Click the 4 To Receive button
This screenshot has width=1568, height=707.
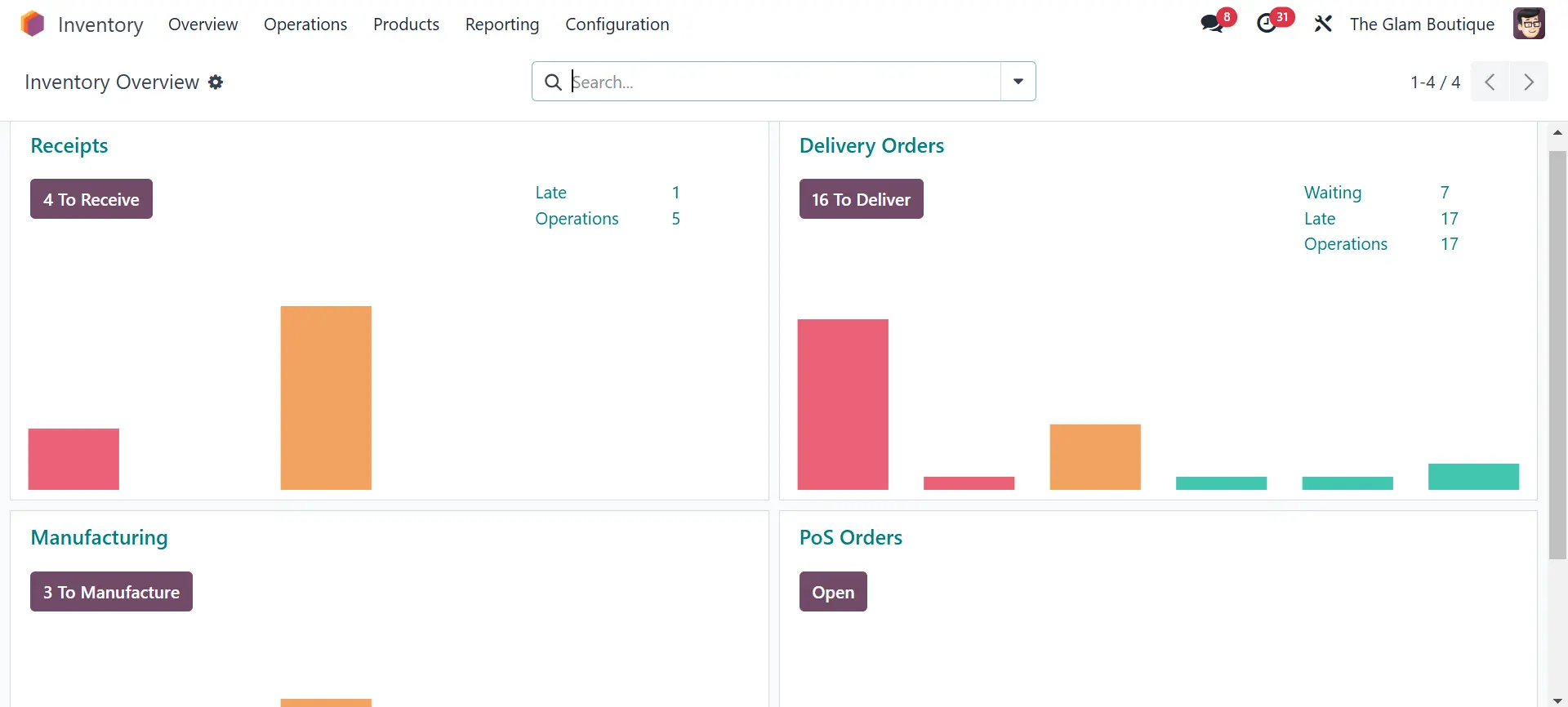point(91,199)
